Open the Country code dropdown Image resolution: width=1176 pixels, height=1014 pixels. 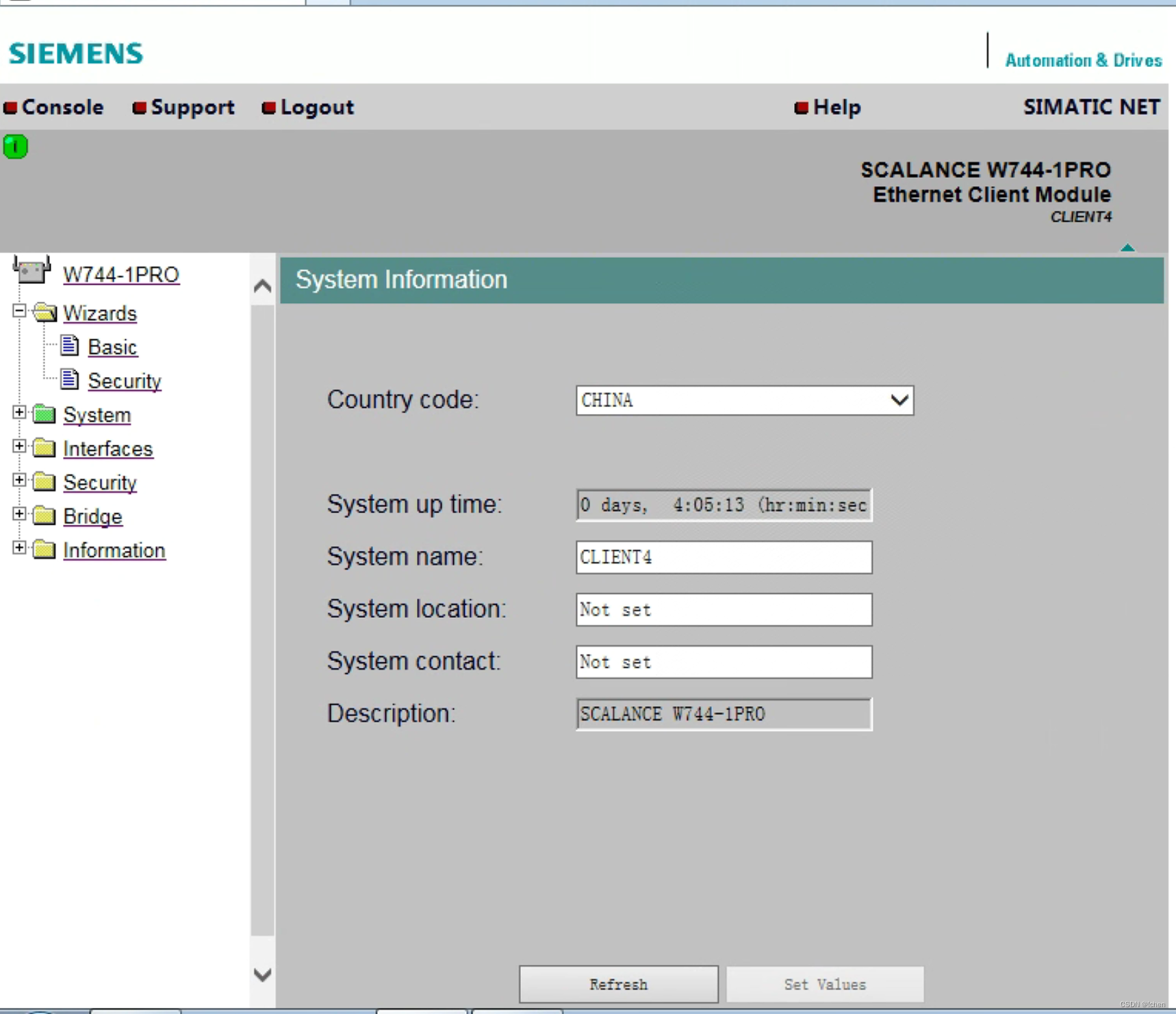tap(745, 400)
